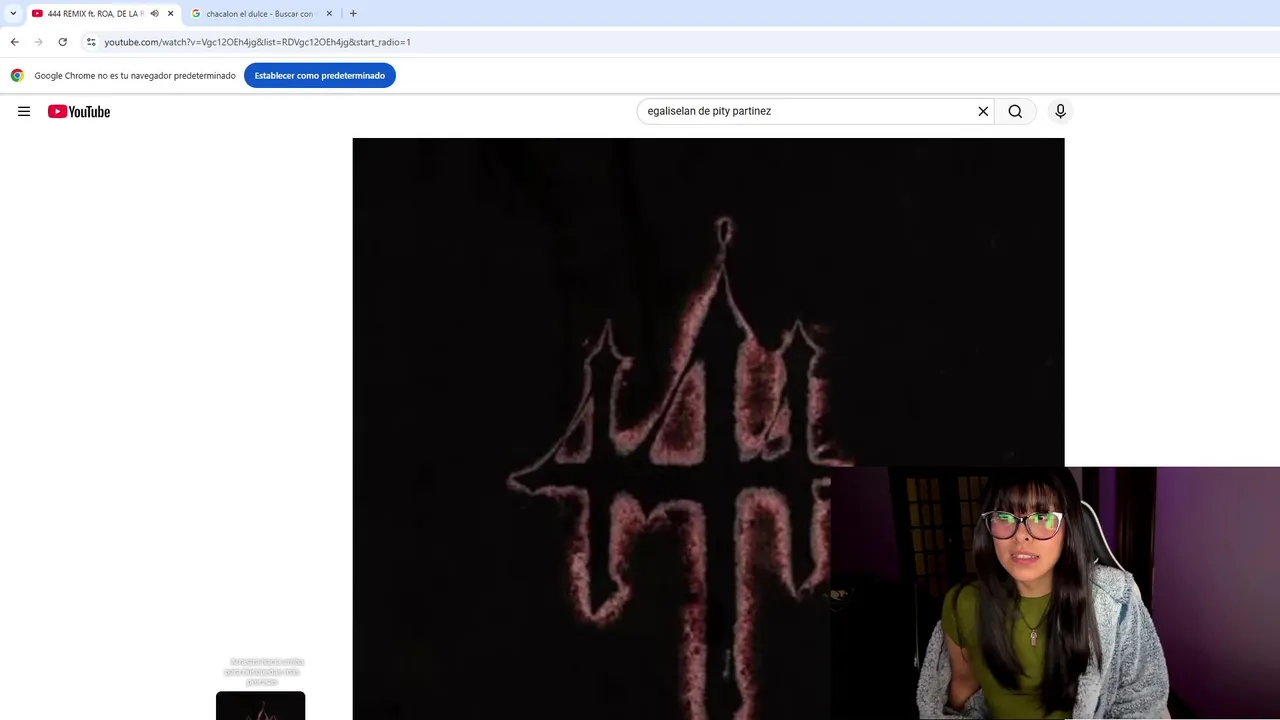The image size is (1280, 720).
Task: Reload the page with refresh icon
Action: click(62, 42)
